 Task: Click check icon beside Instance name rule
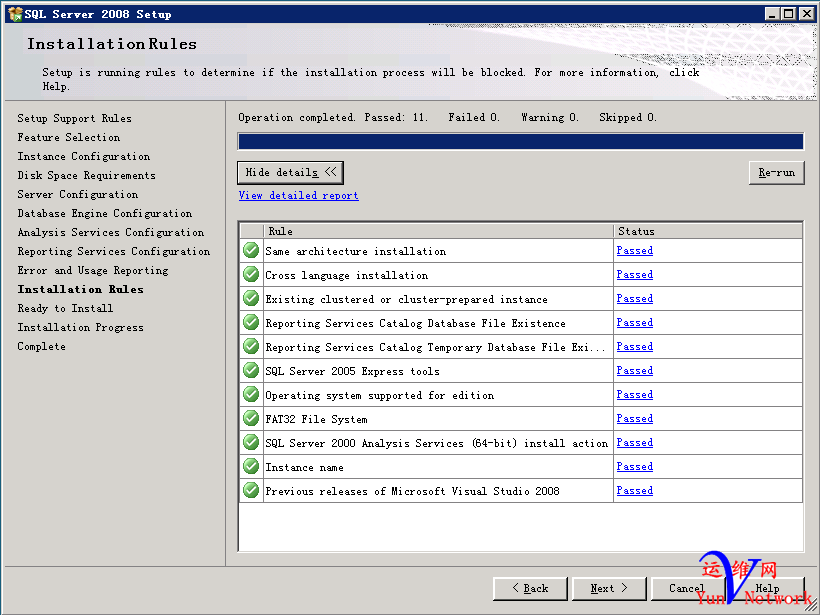tap(251, 466)
